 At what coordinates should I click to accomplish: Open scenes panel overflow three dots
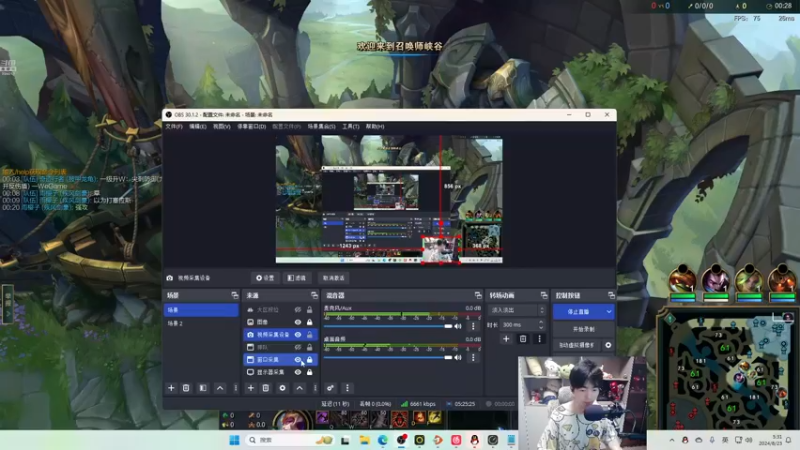[x=236, y=388]
